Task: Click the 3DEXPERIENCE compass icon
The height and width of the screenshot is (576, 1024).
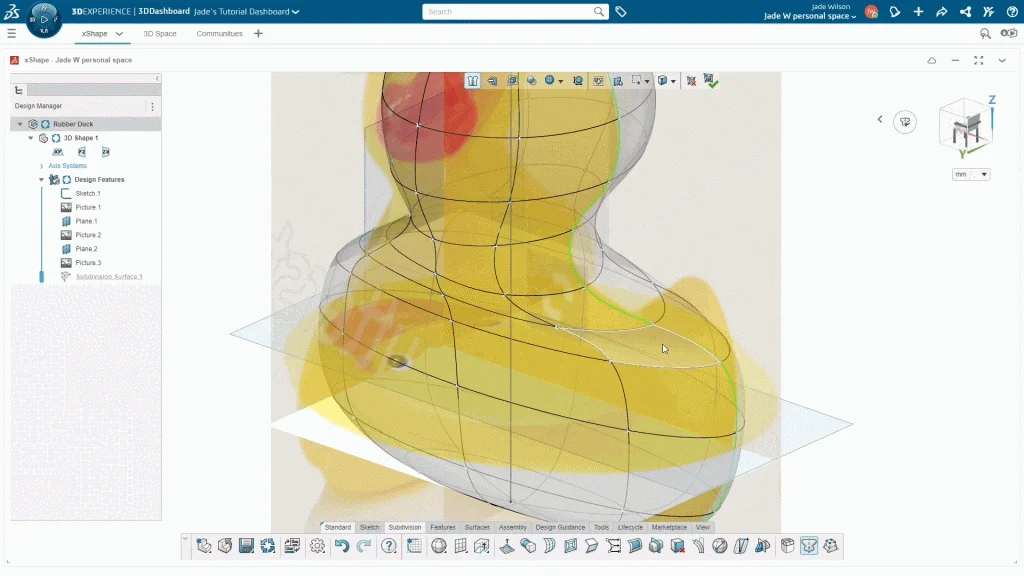Action: 44,18
